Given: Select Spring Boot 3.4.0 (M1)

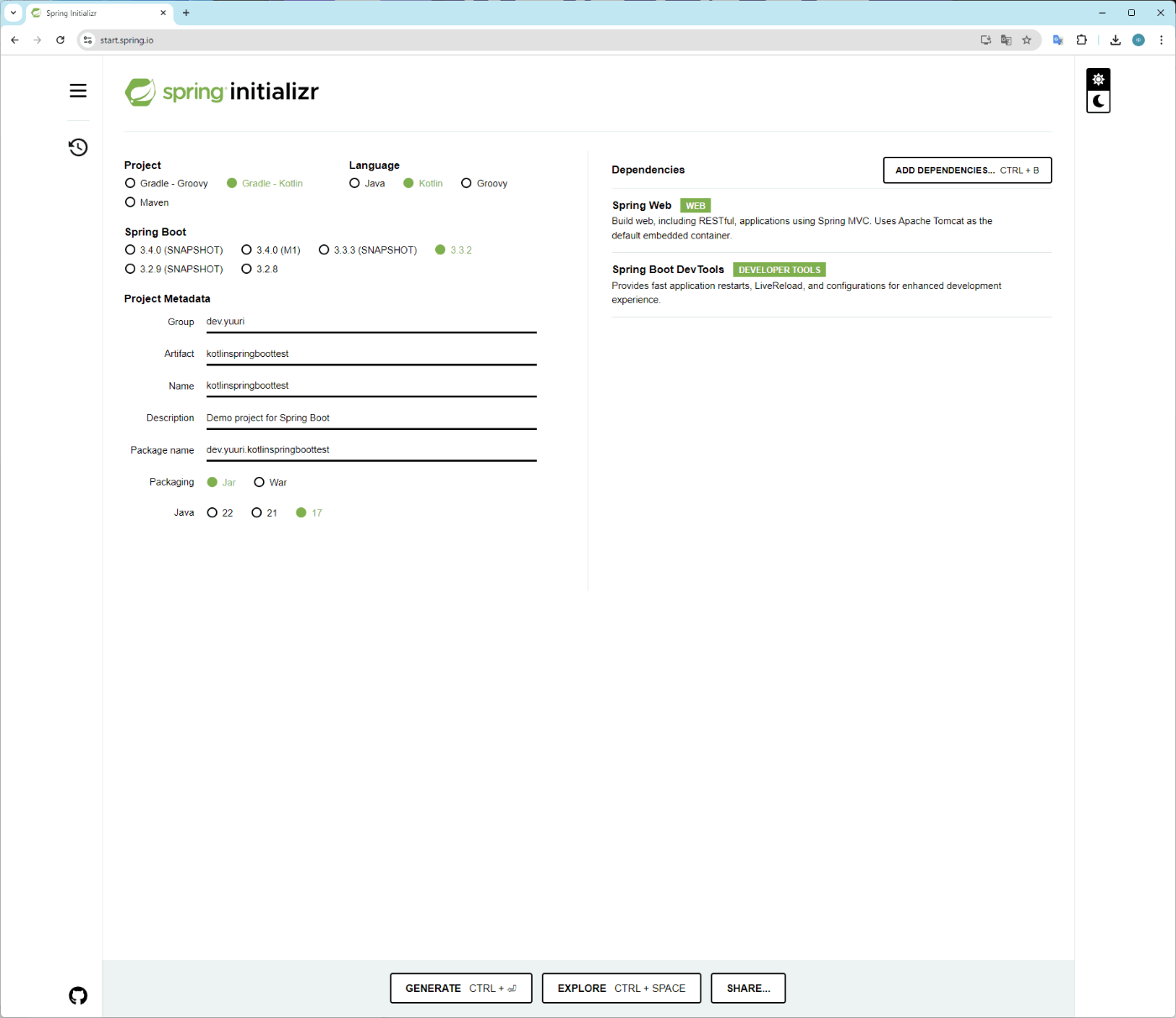Looking at the screenshot, I should pos(270,250).
